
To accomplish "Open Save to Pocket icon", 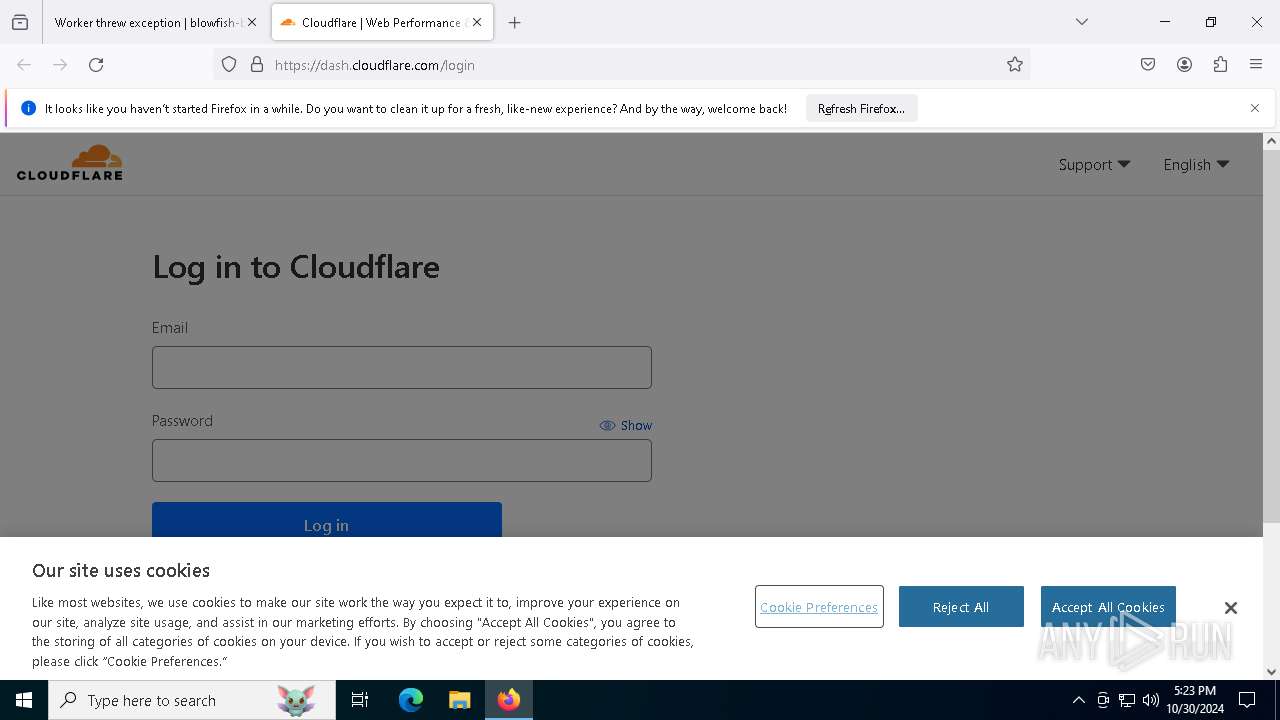I will coord(1148,65).
